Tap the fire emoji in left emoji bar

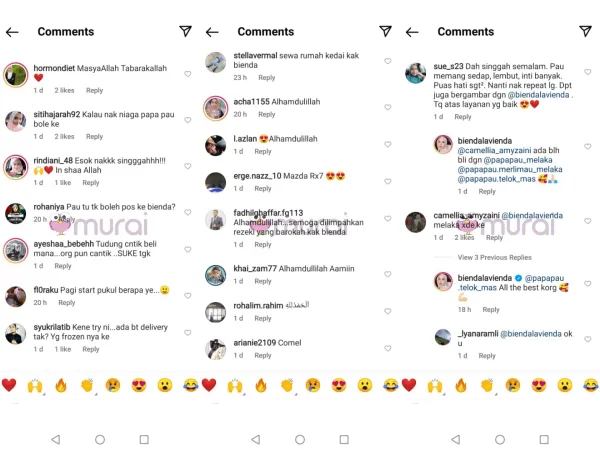point(61,384)
